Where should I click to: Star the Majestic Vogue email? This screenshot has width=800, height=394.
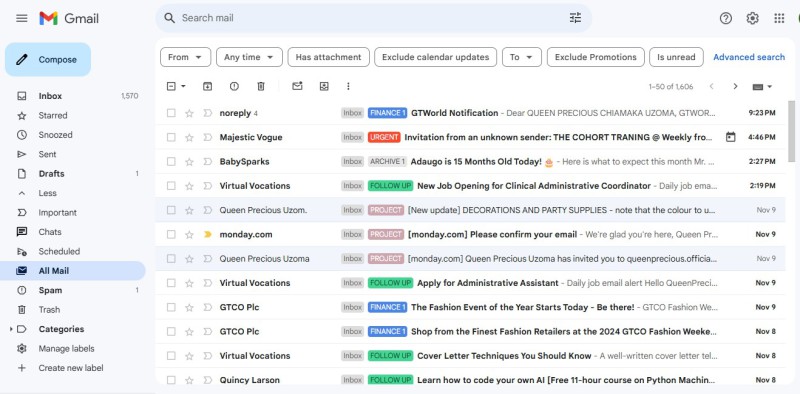(189, 137)
